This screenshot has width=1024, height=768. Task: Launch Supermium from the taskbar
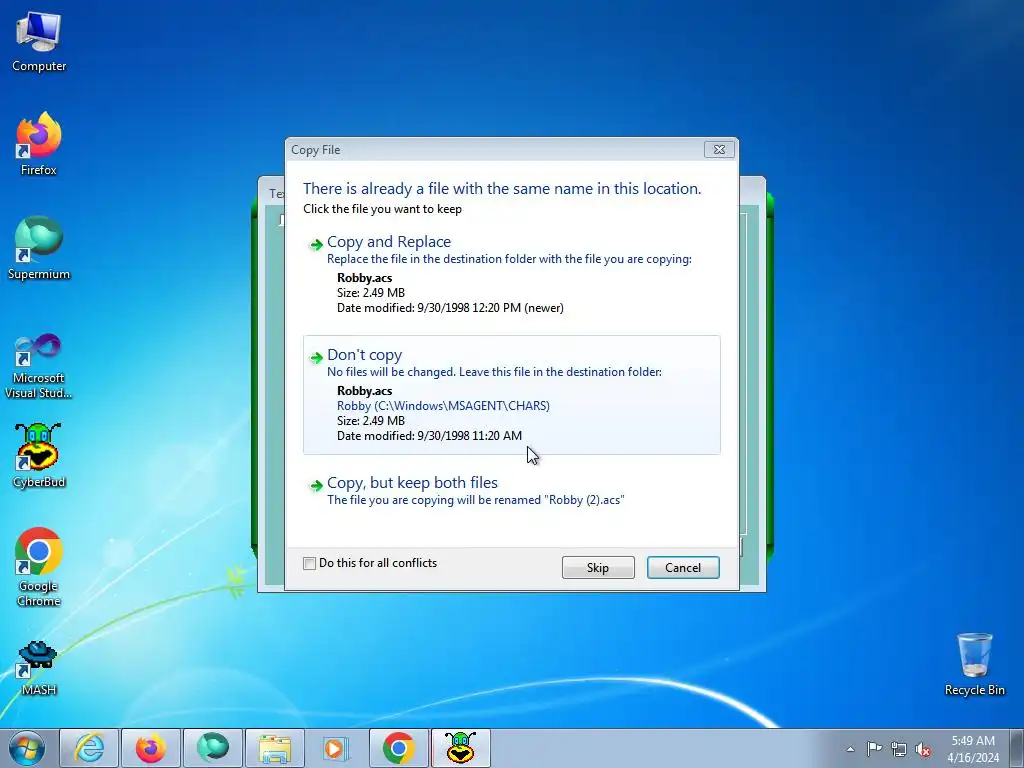point(213,748)
